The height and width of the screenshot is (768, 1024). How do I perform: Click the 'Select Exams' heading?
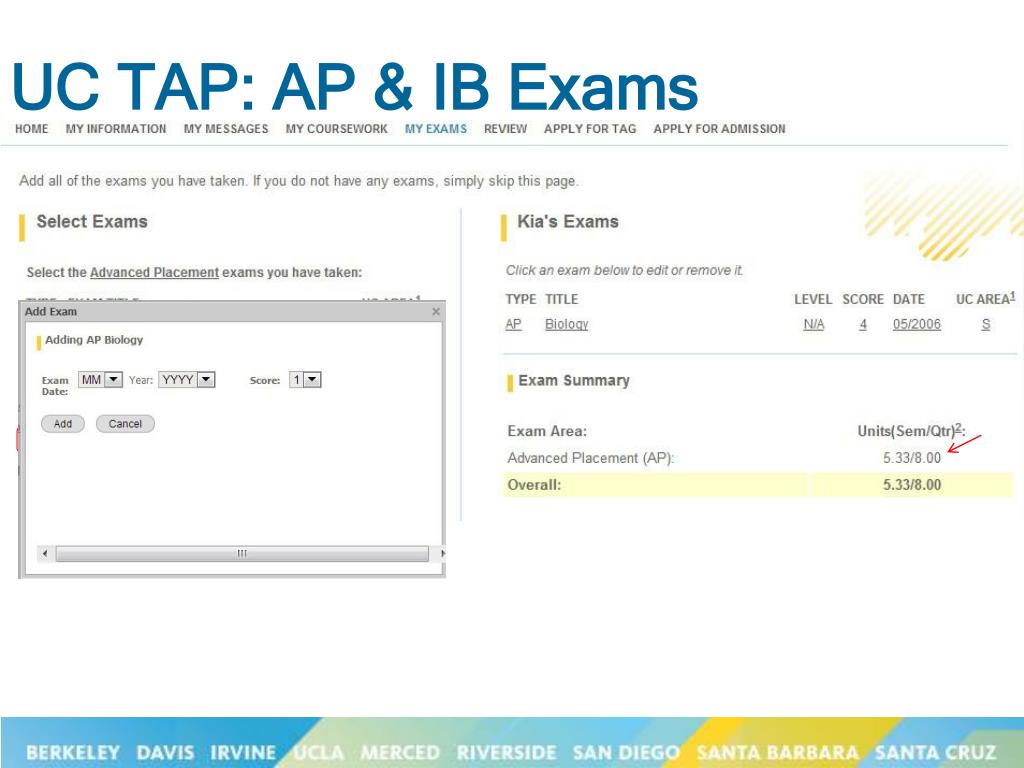(x=92, y=221)
